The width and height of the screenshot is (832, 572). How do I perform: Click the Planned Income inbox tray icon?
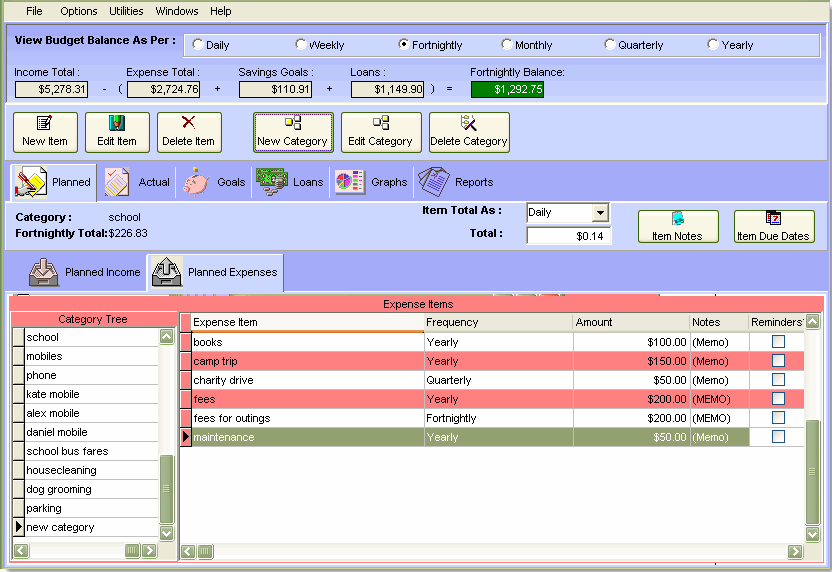click(44, 272)
